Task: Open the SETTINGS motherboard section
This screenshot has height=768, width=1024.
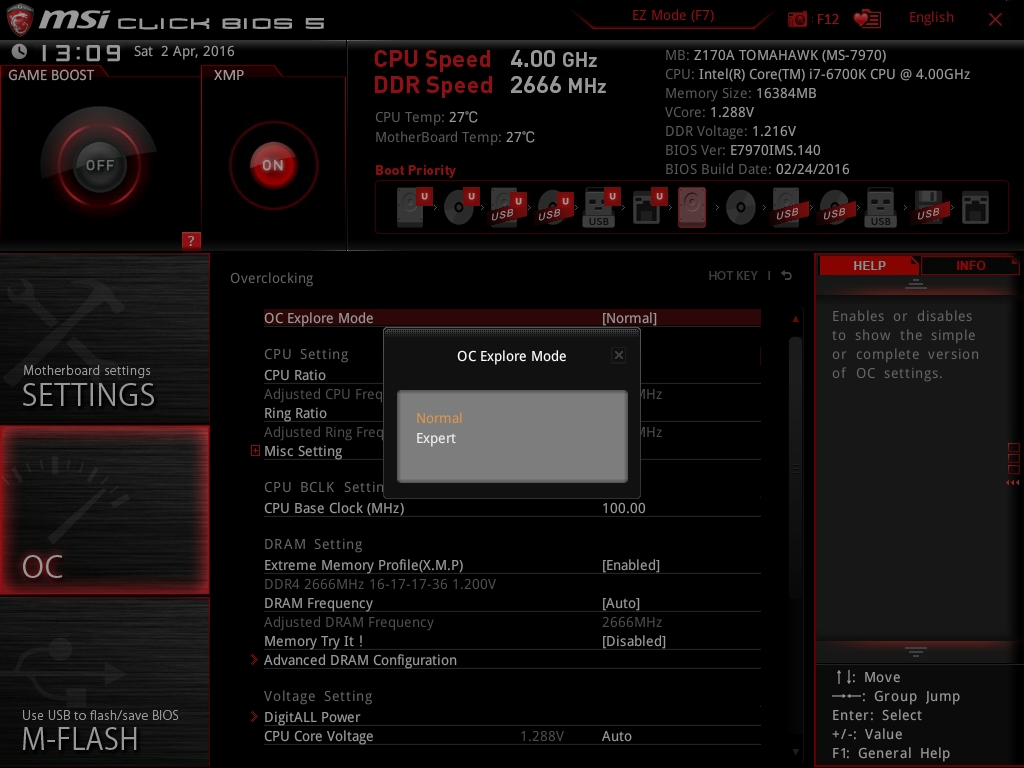Action: [x=104, y=338]
